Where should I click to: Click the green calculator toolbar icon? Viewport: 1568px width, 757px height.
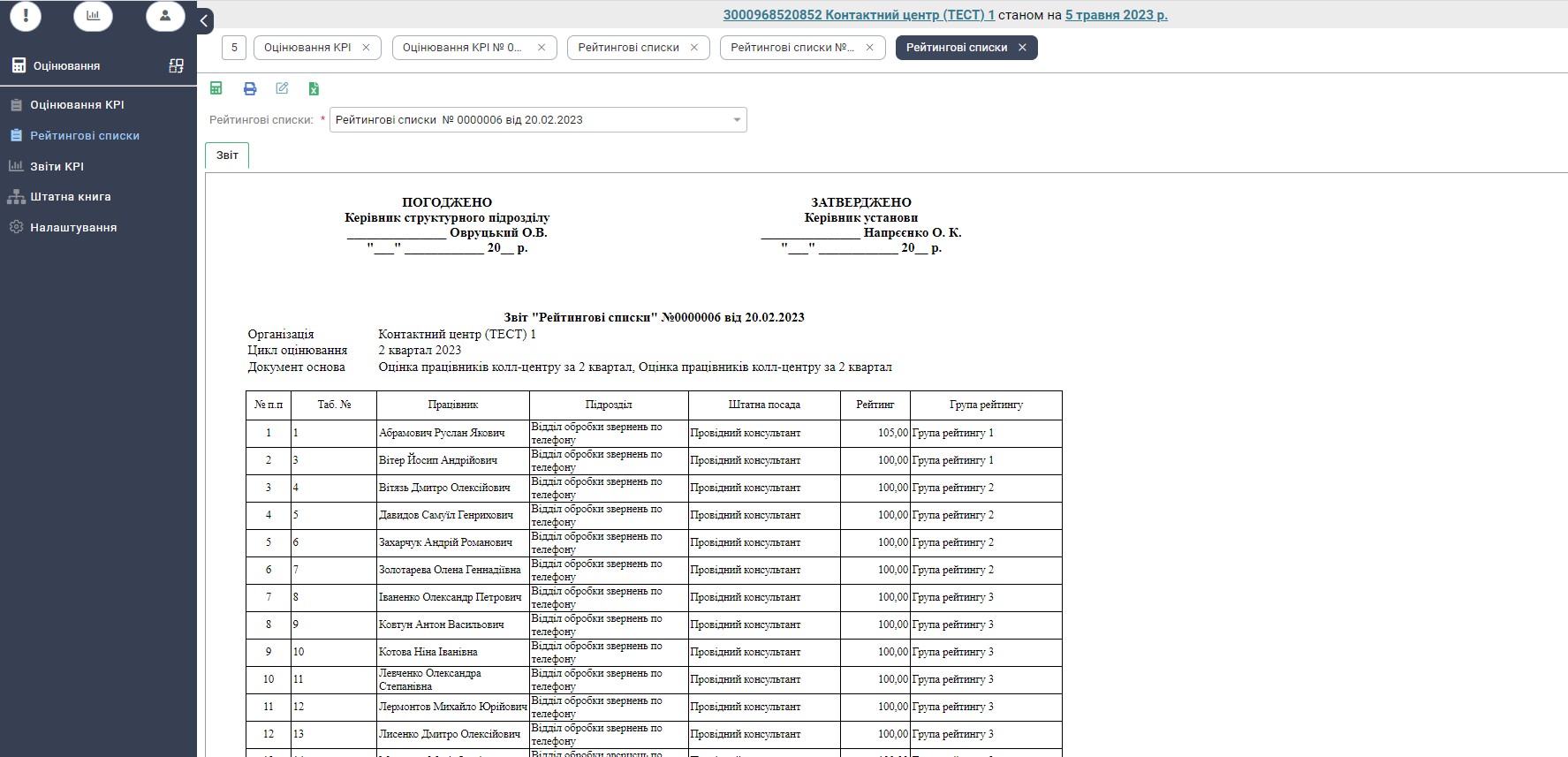pos(216,88)
